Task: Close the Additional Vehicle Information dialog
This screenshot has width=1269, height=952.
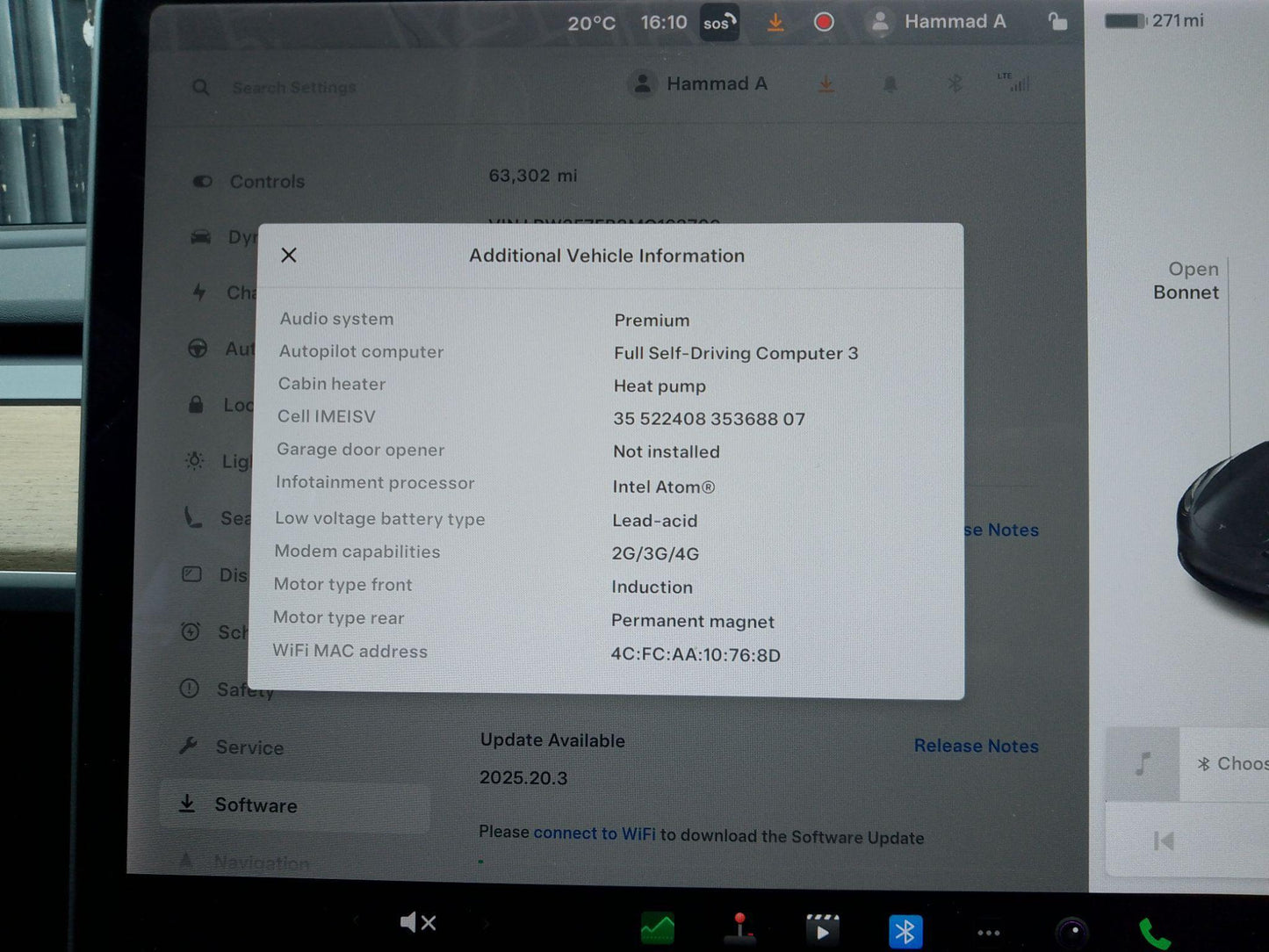Action: coord(289,255)
